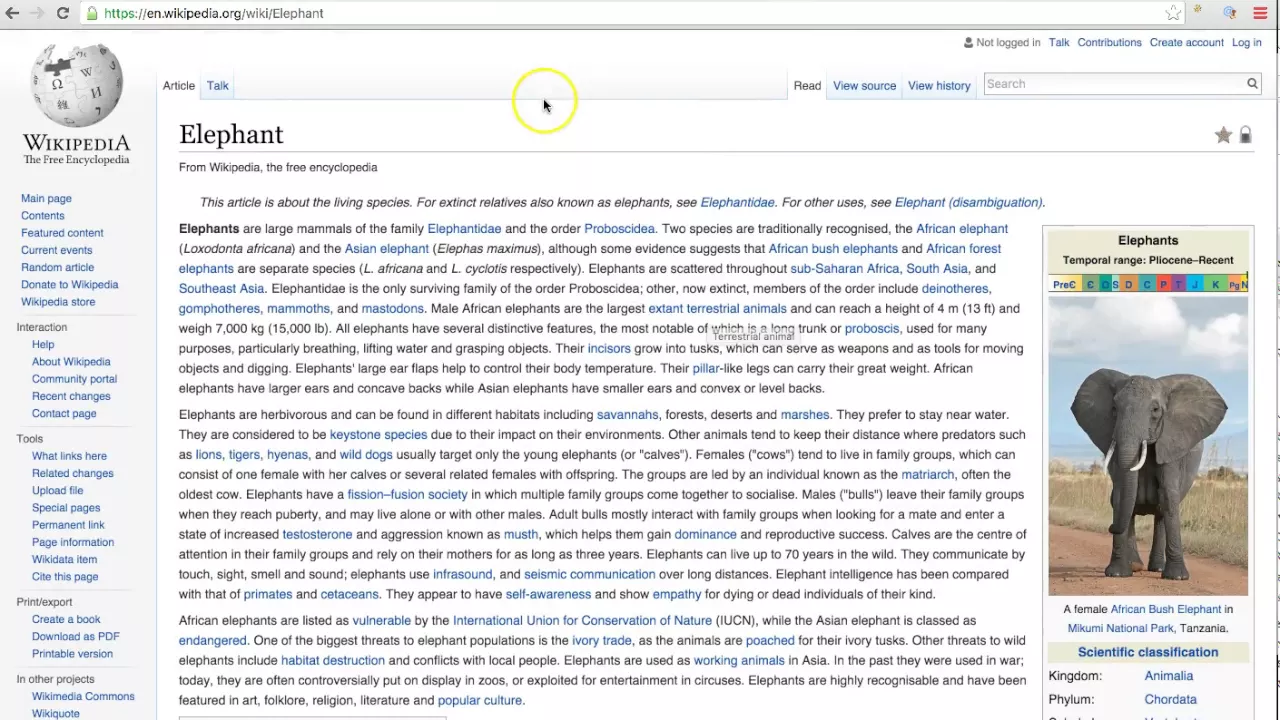Click Log in

[x=1246, y=42]
